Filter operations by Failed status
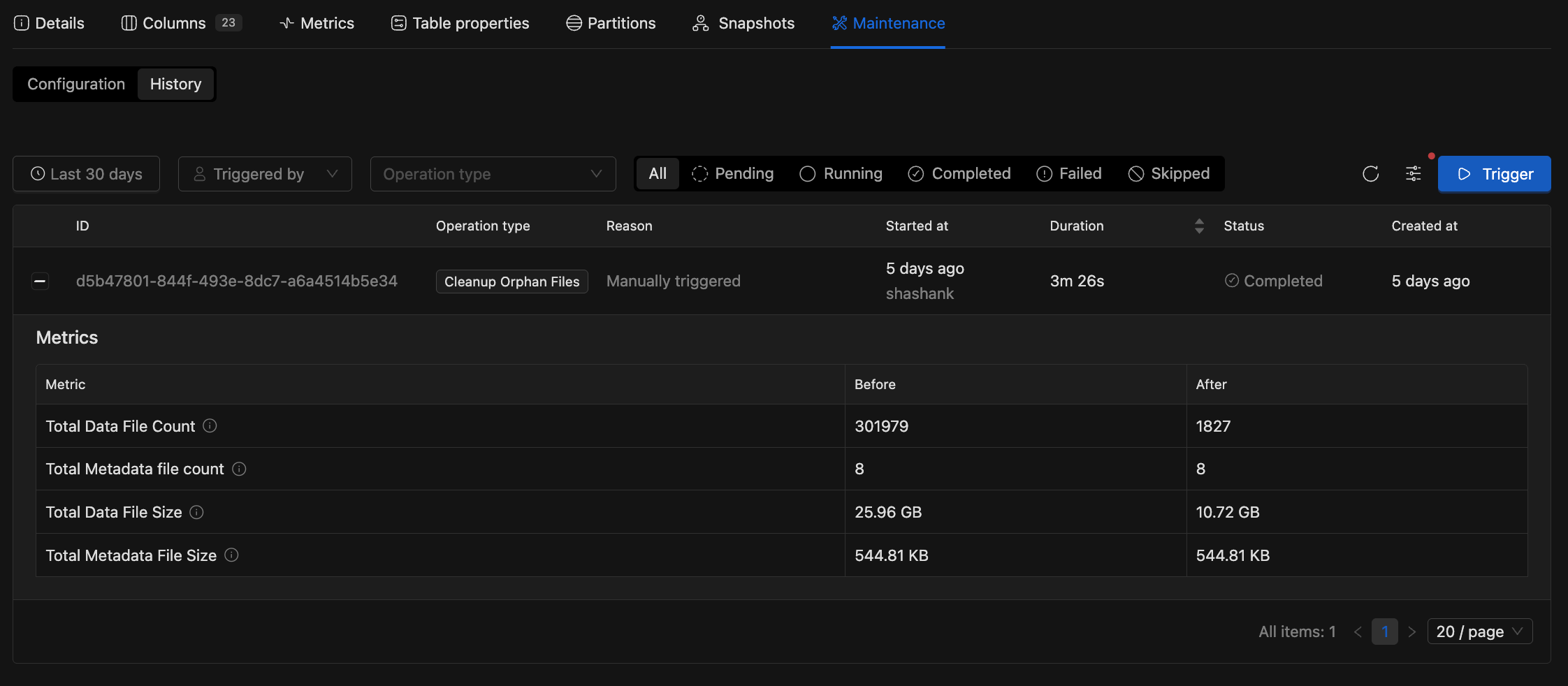The image size is (1568, 686). click(1069, 173)
